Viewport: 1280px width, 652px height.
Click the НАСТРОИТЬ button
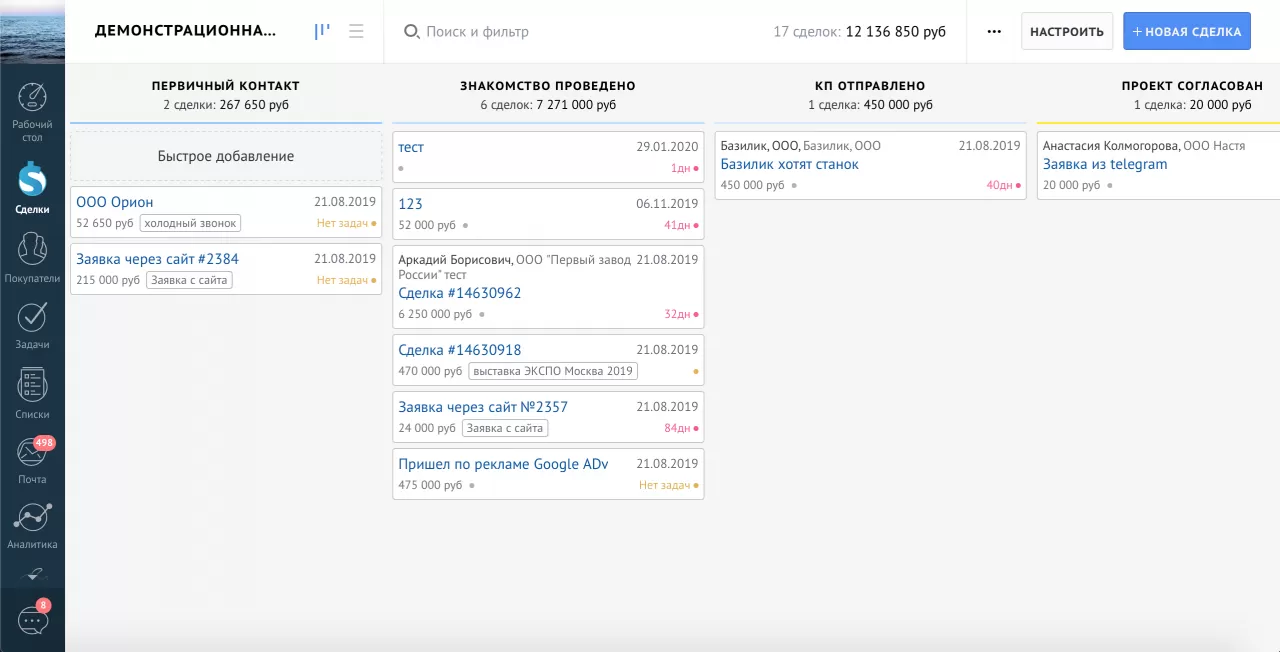(1067, 32)
